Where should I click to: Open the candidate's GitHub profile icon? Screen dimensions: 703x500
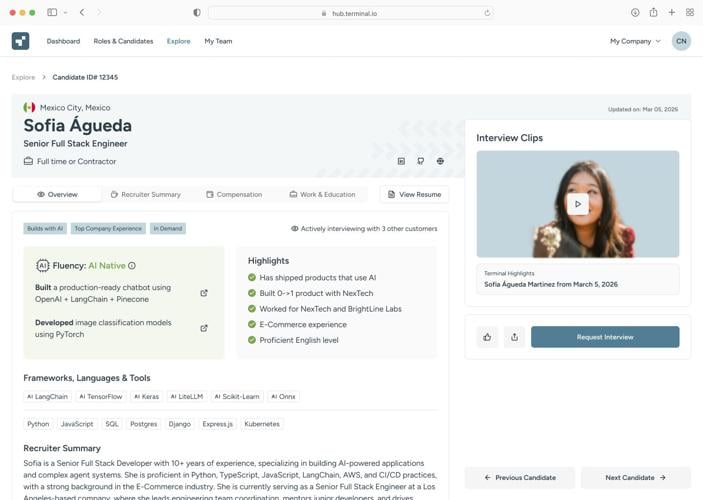[x=420, y=161]
